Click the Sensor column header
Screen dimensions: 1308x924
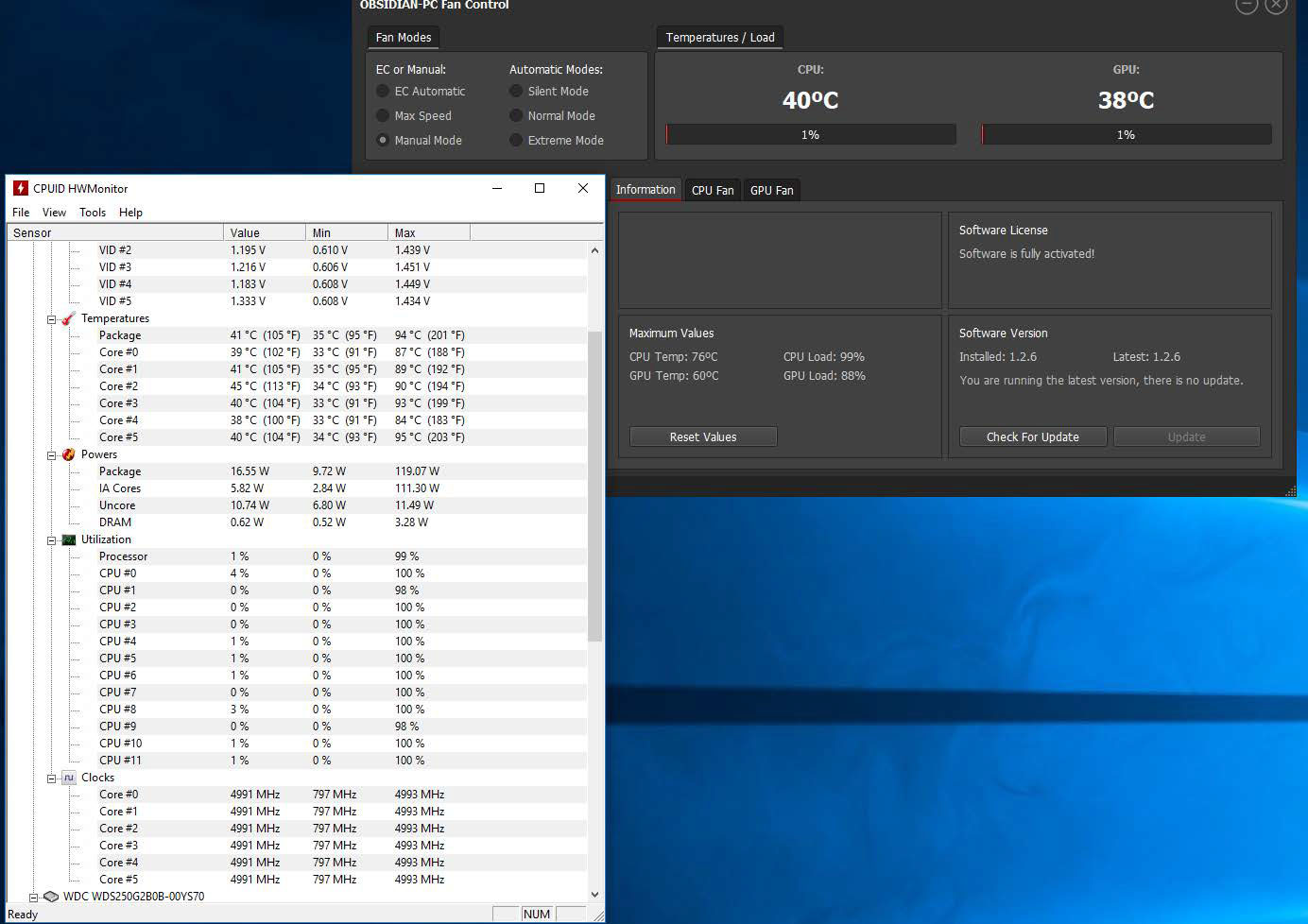click(x=115, y=232)
